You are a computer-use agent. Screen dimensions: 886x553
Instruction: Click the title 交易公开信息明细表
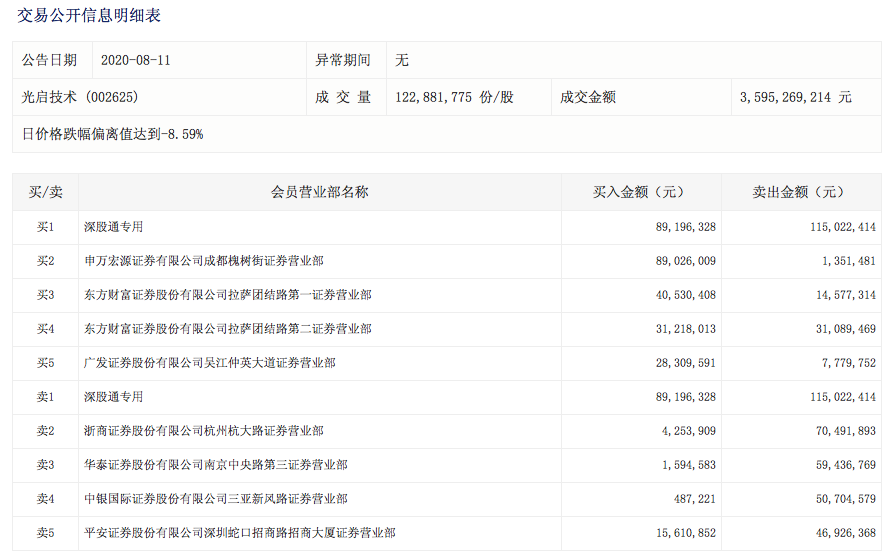pyautogui.click(x=89, y=15)
